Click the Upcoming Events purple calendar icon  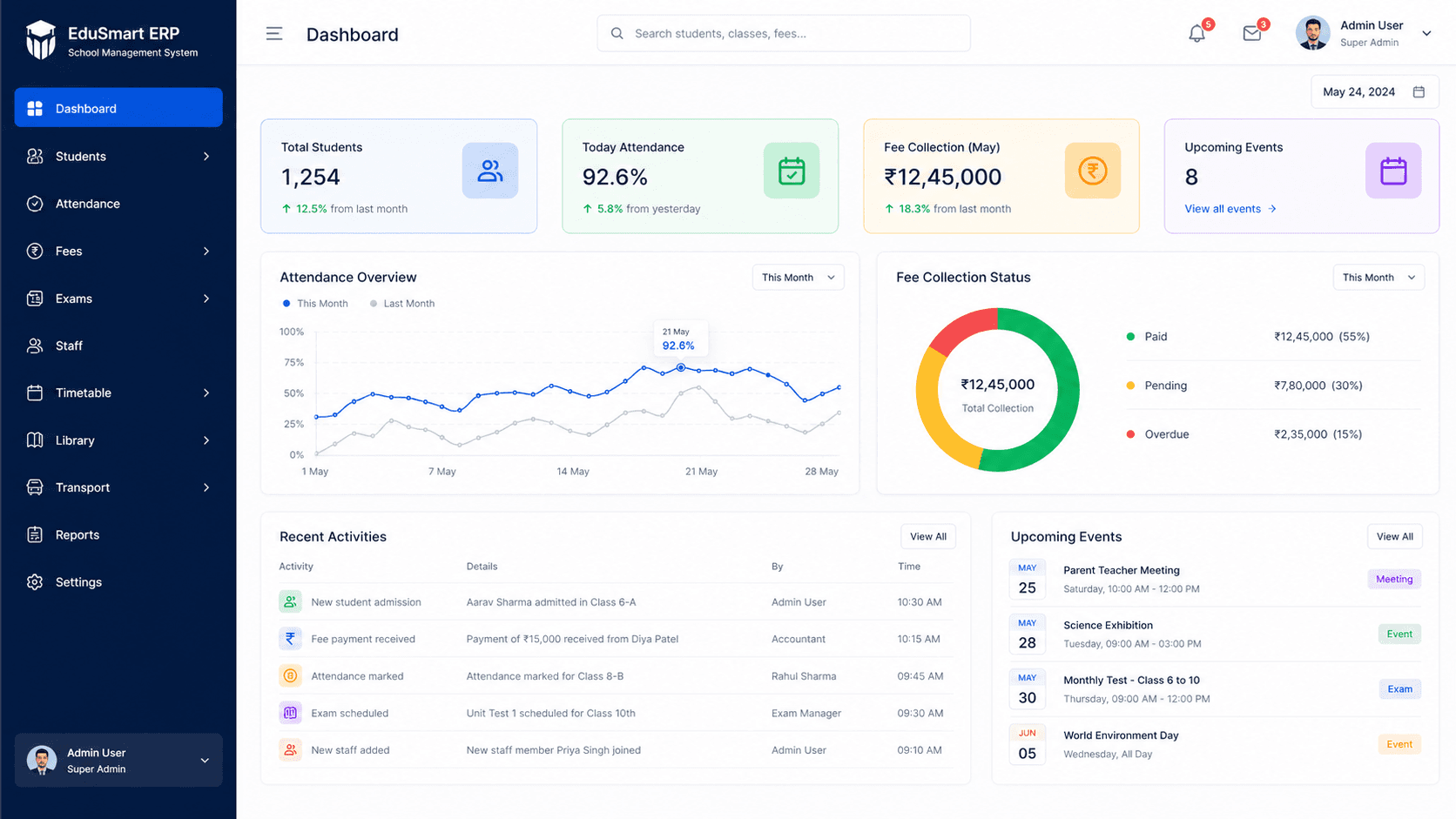1393,171
